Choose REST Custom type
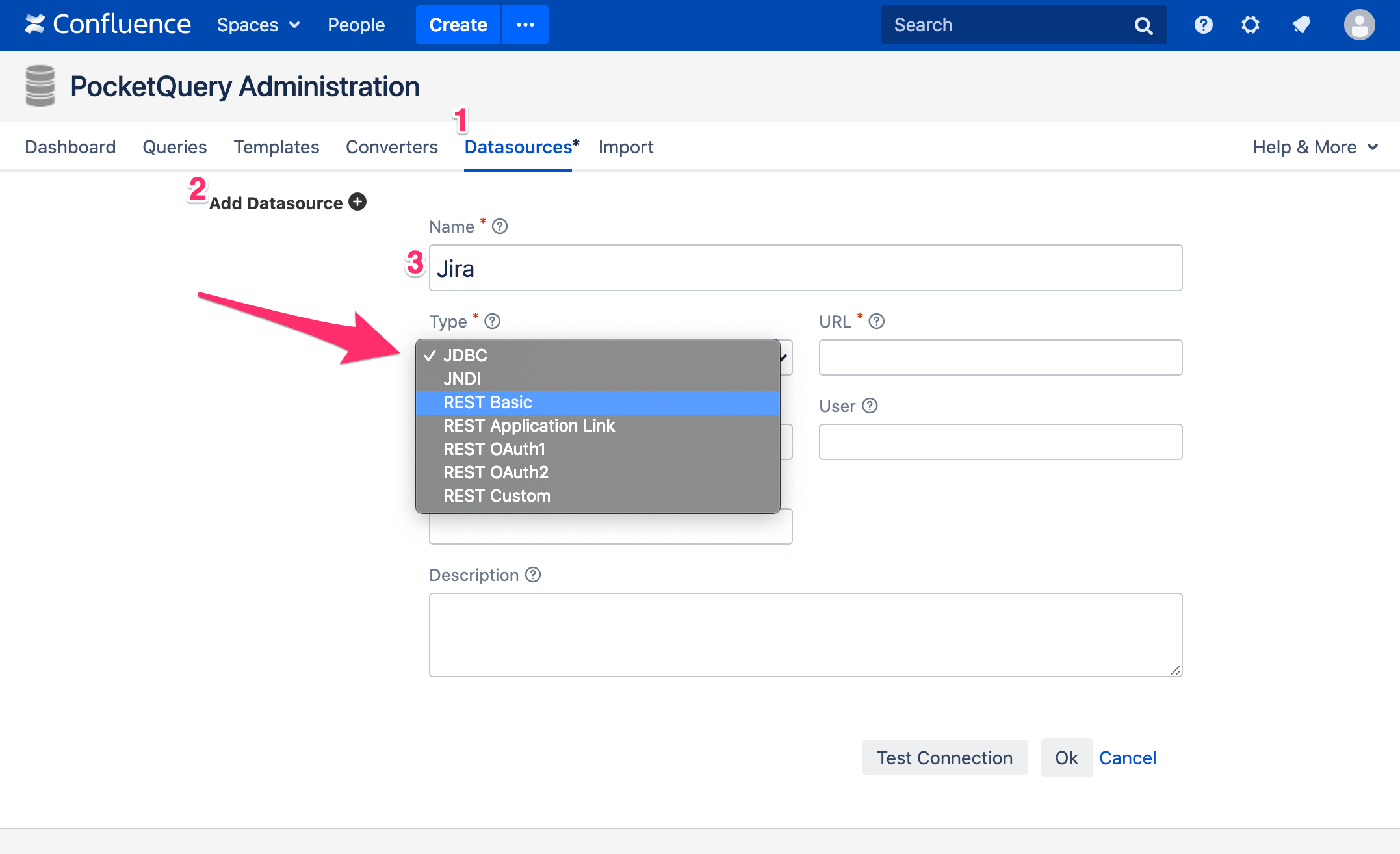This screenshot has height=854, width=1400. tap(597, 496)
